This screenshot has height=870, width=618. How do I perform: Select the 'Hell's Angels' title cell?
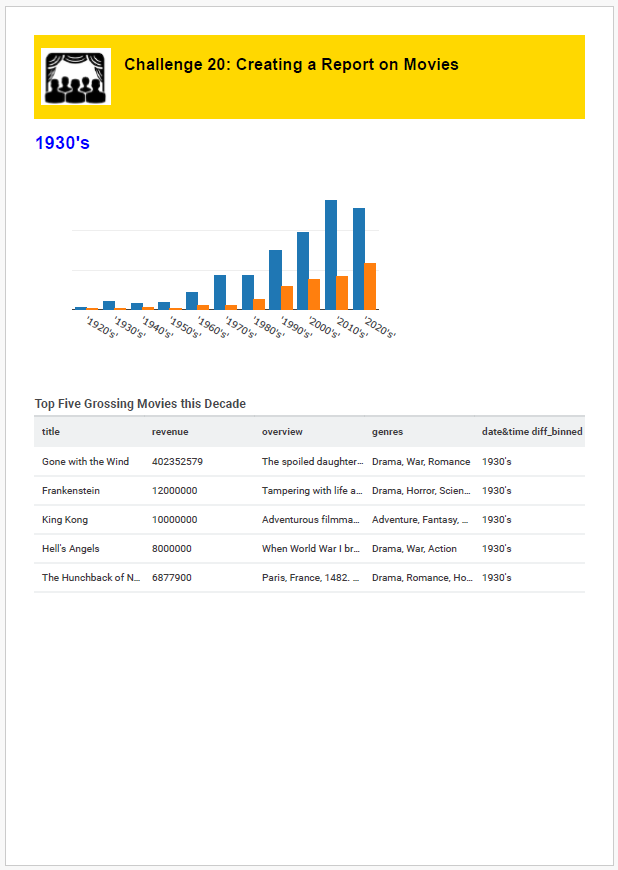[70, 548]
